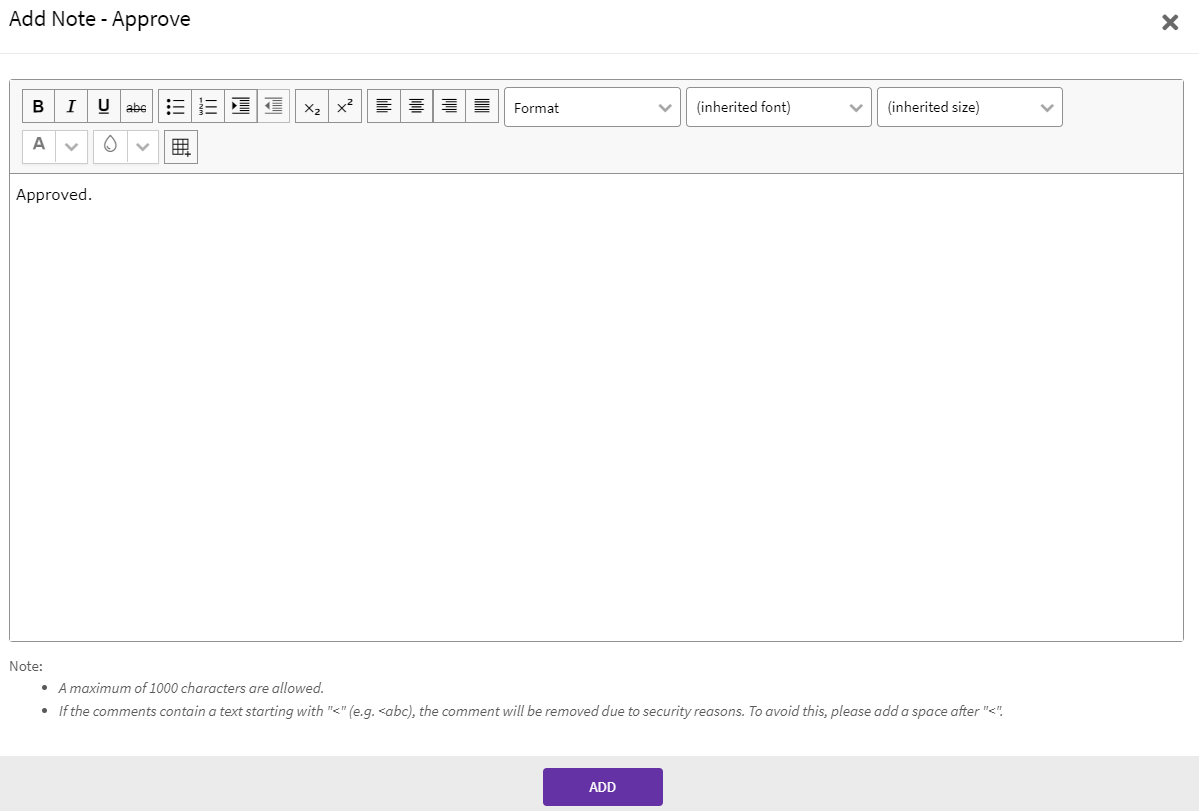1199x811 pixels.
Task: Increase indent of the paragraph
Action: point(241,107)
